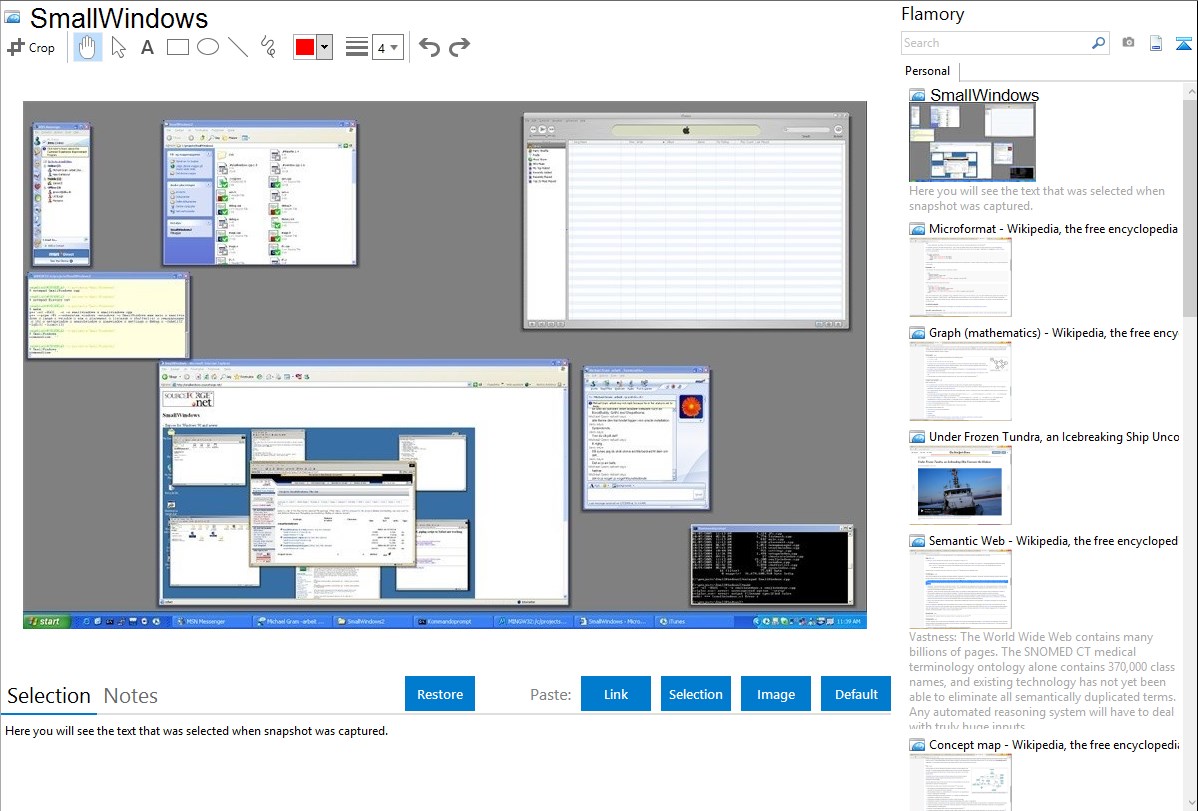Screen dimensions: 1198x811
Task: Select the rectangle shape tool
Action: (x=177, y=47)
